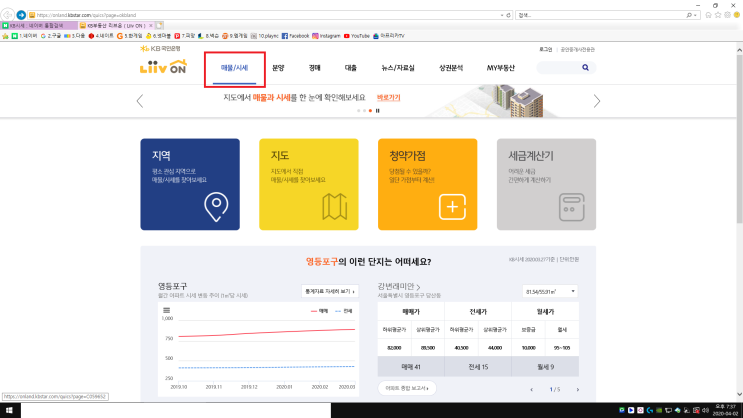Open the 대출 menu
Viewport: 743px width, 418px height.
(x=350, y=68)
